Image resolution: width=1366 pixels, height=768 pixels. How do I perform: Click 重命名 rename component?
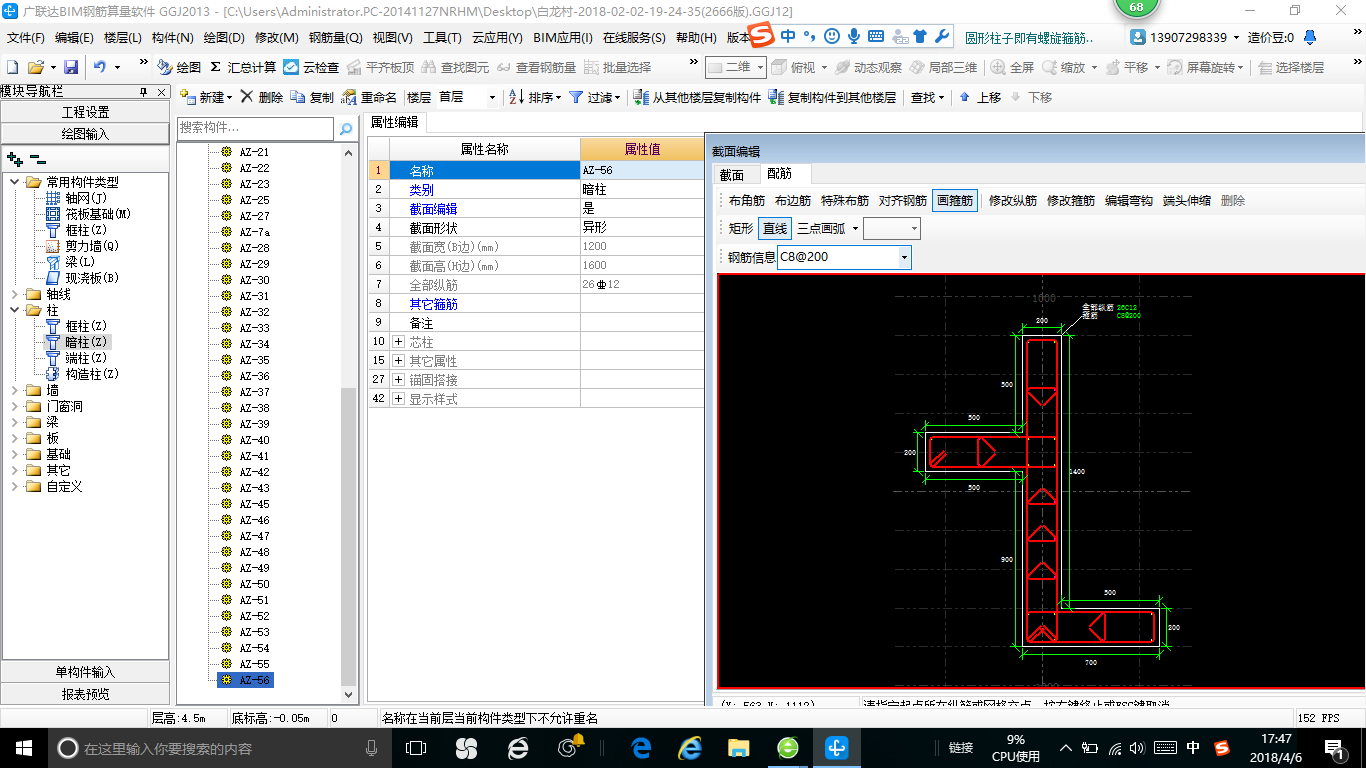[369, 97]
